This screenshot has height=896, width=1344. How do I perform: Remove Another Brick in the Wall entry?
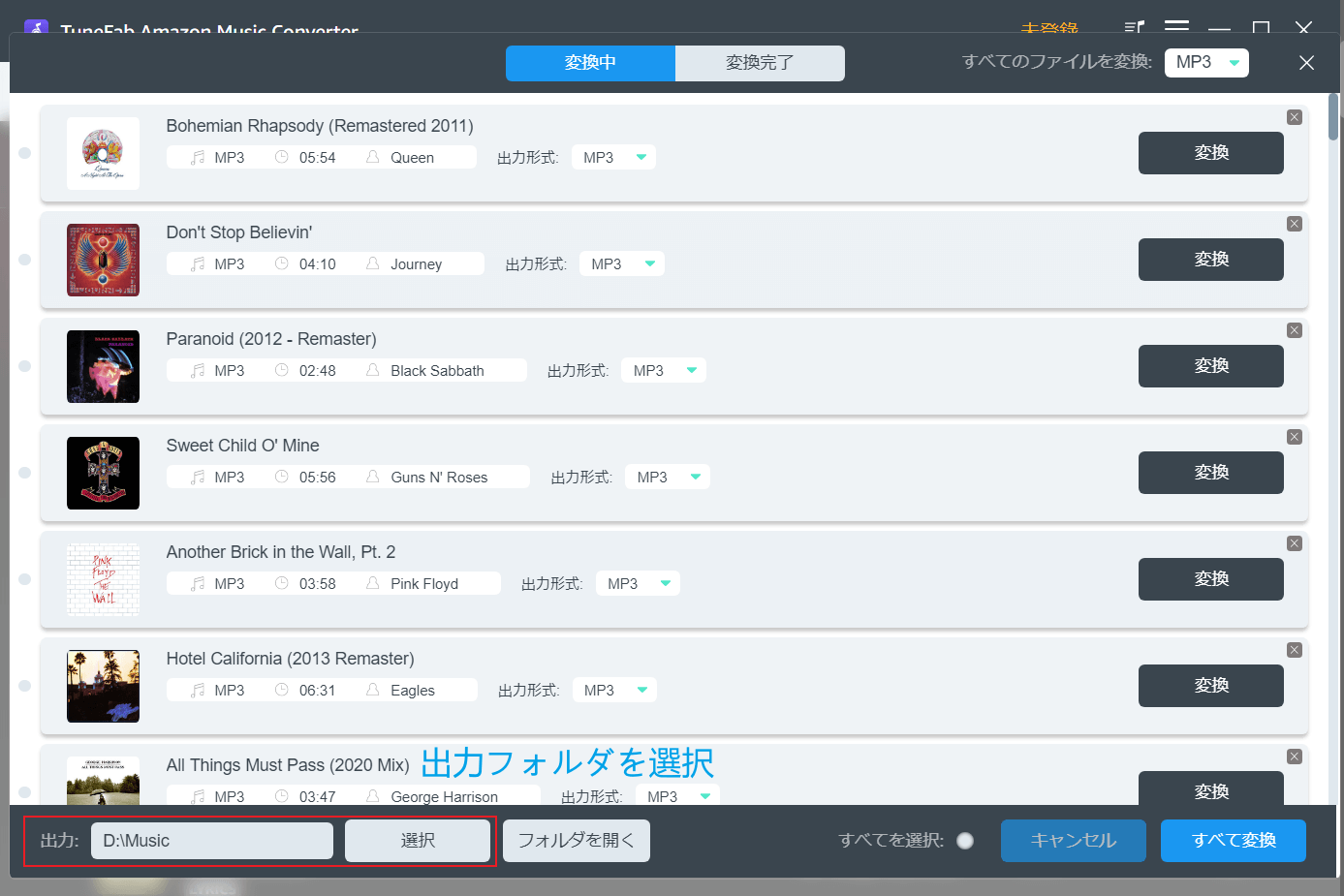pos(1294,543)
